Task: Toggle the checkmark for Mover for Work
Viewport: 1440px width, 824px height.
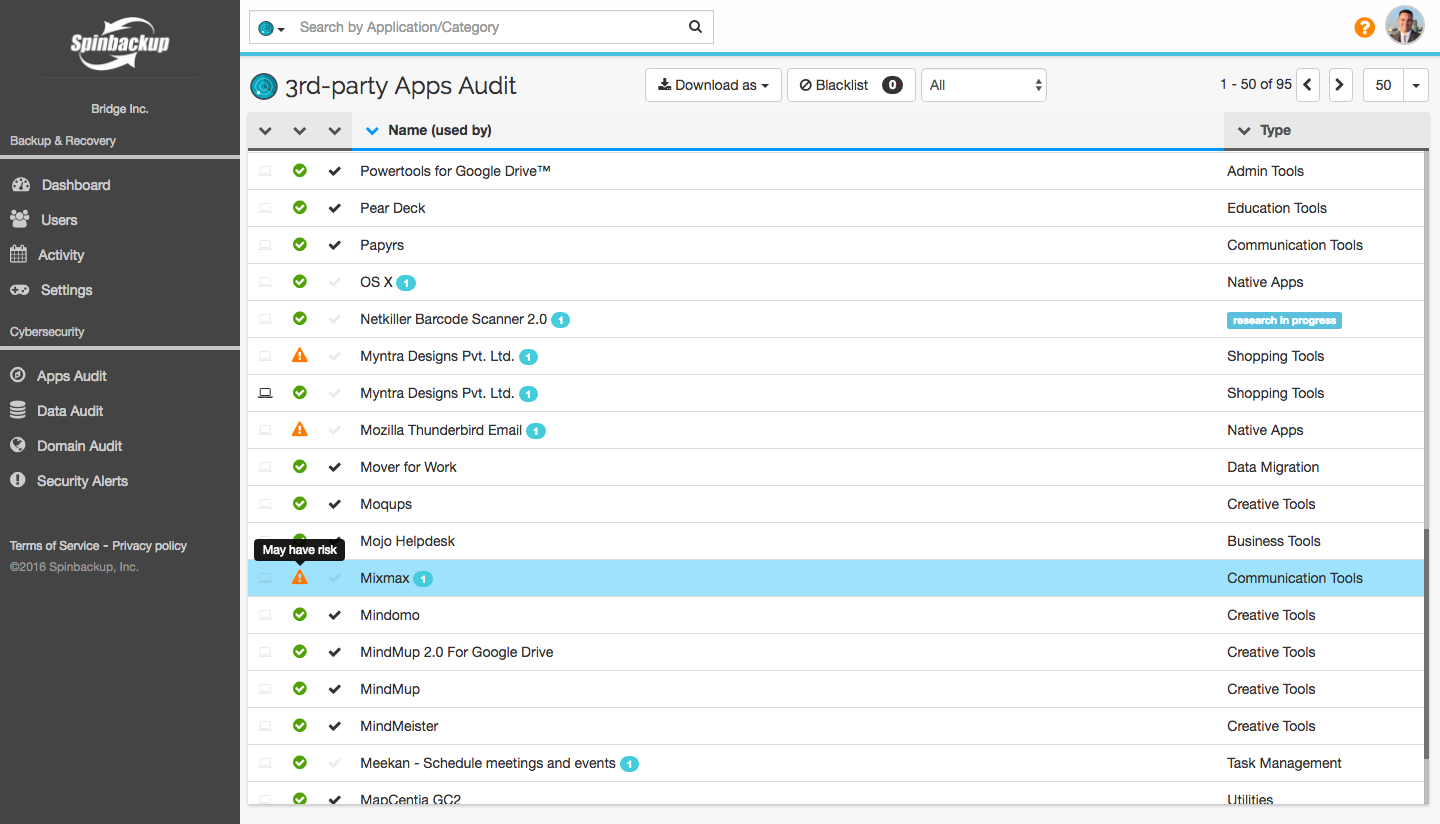Action: tap(335, 467)
